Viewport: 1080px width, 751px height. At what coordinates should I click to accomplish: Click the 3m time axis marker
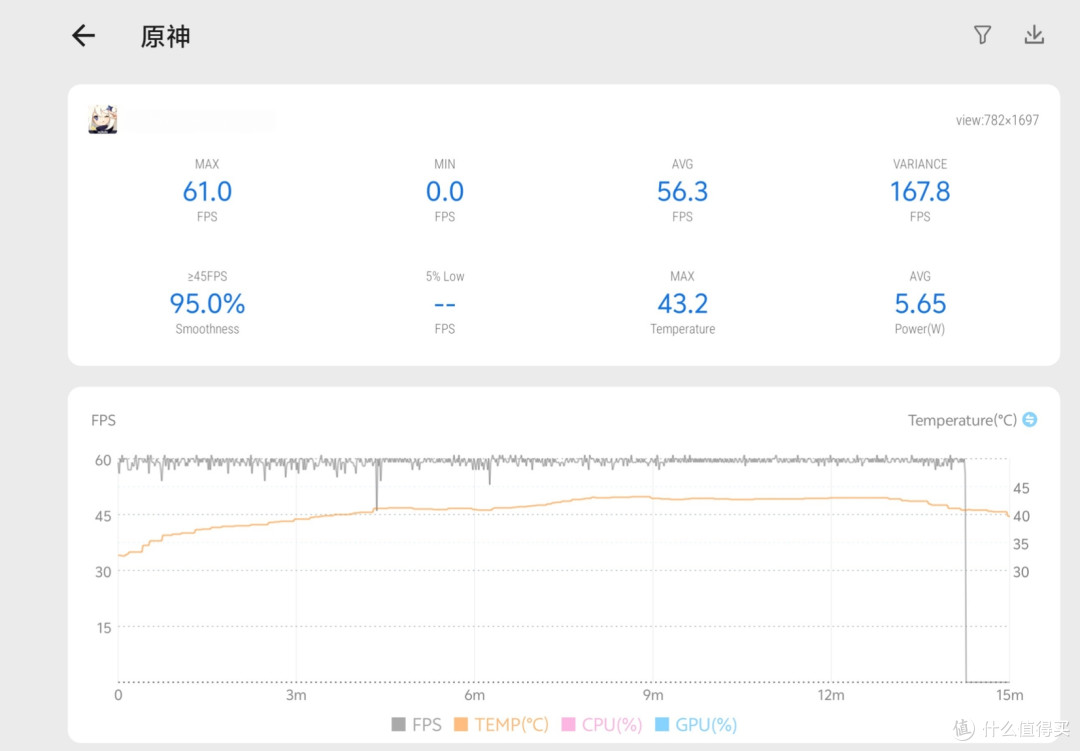pyautogui.click(x=296, y=695)
